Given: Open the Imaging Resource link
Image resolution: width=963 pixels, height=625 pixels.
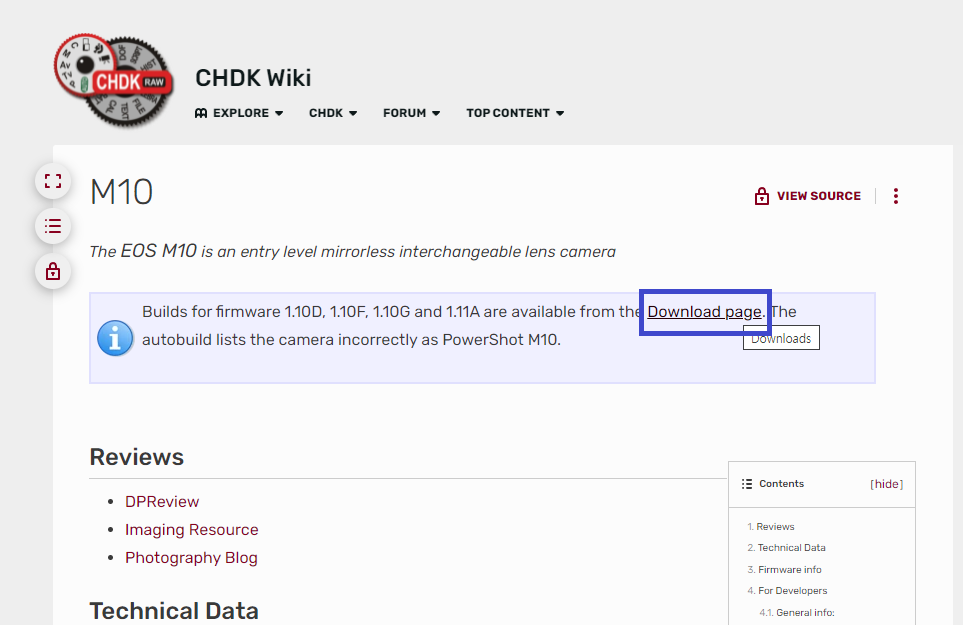Looking at the screenshot, I should tap(192, 530).
